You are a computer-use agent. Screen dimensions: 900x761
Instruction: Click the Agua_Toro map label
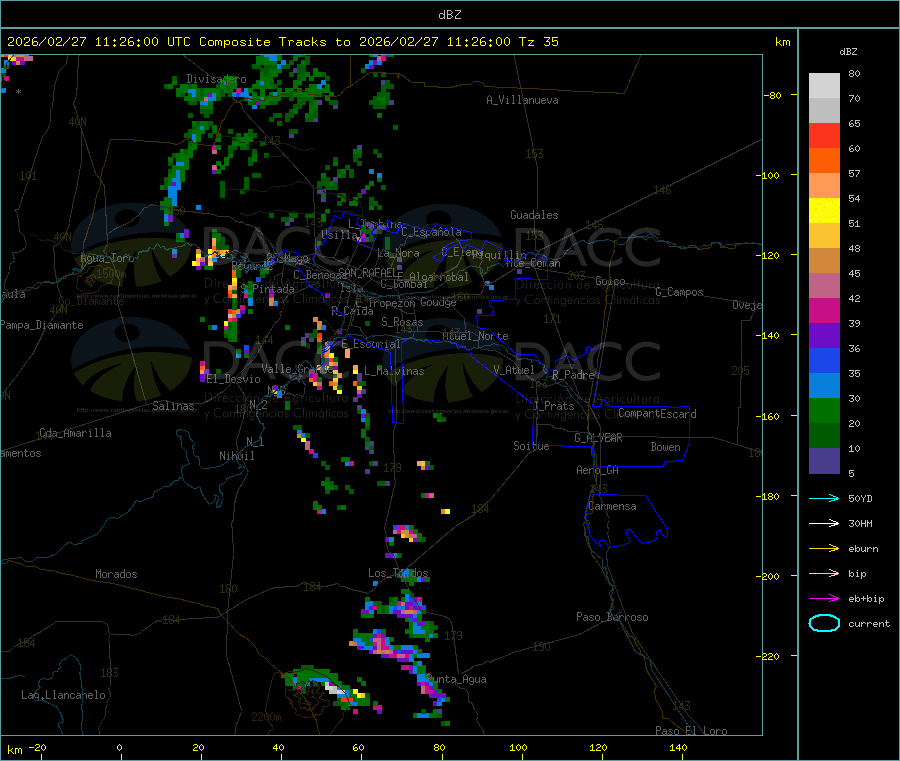pos(107,258)
